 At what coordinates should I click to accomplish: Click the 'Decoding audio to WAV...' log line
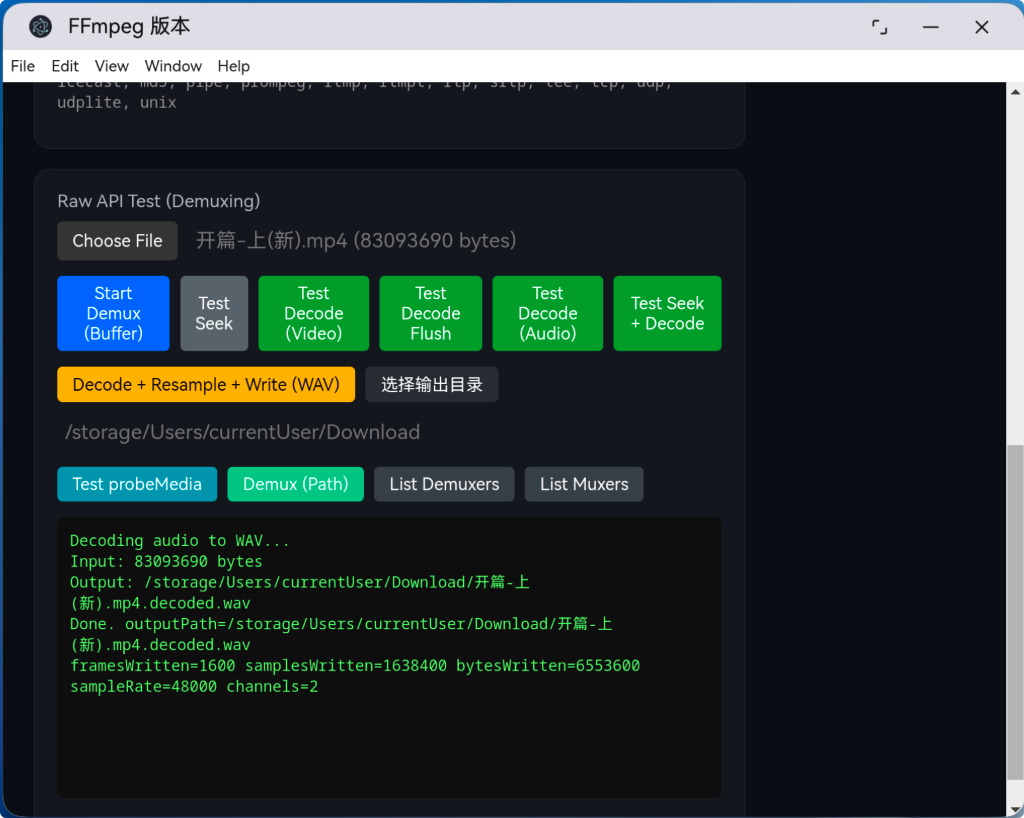180,541
